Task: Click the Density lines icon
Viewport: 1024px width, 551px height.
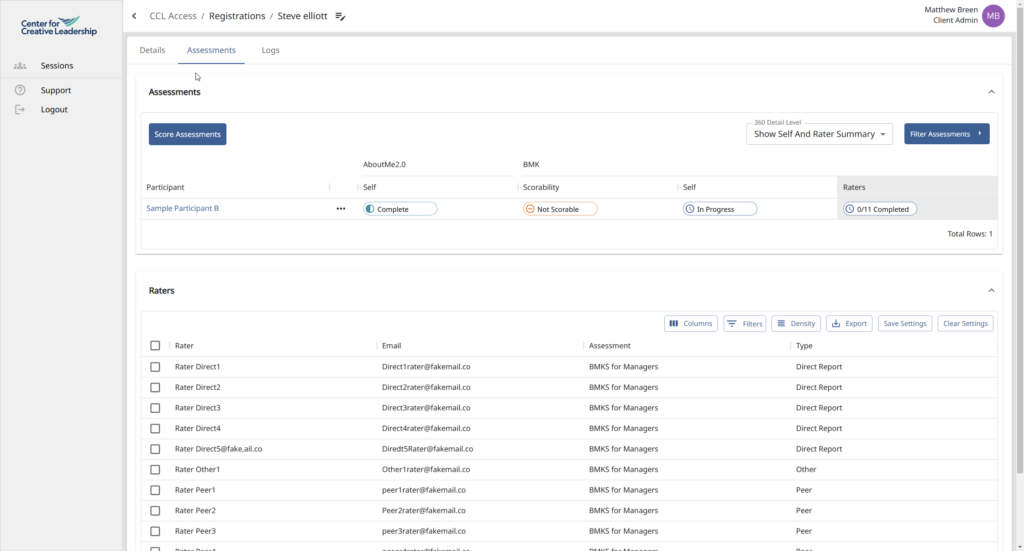Action: [x=781, y=324]
